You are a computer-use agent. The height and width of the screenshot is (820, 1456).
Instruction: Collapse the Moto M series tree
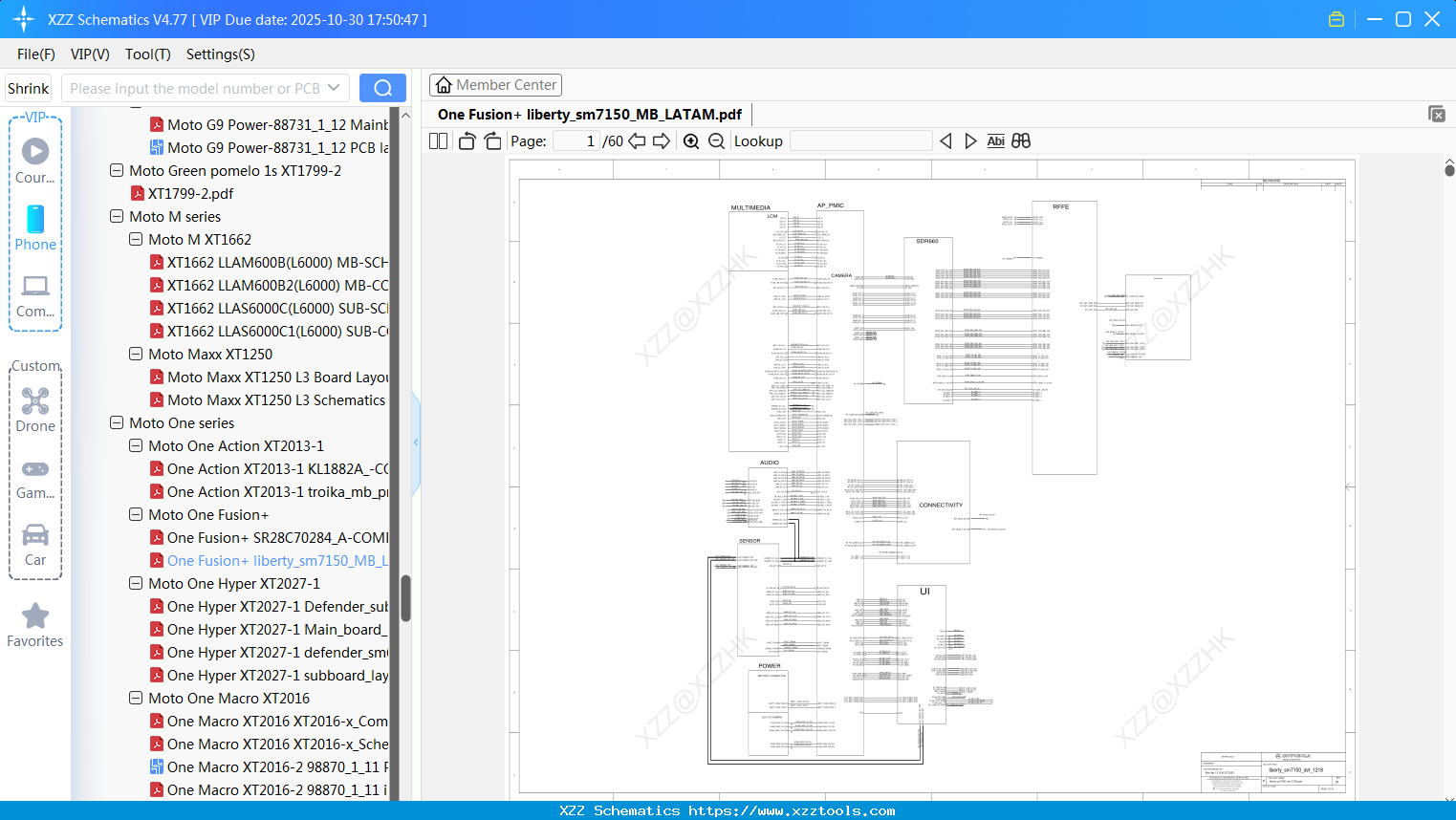coord(116,216)
